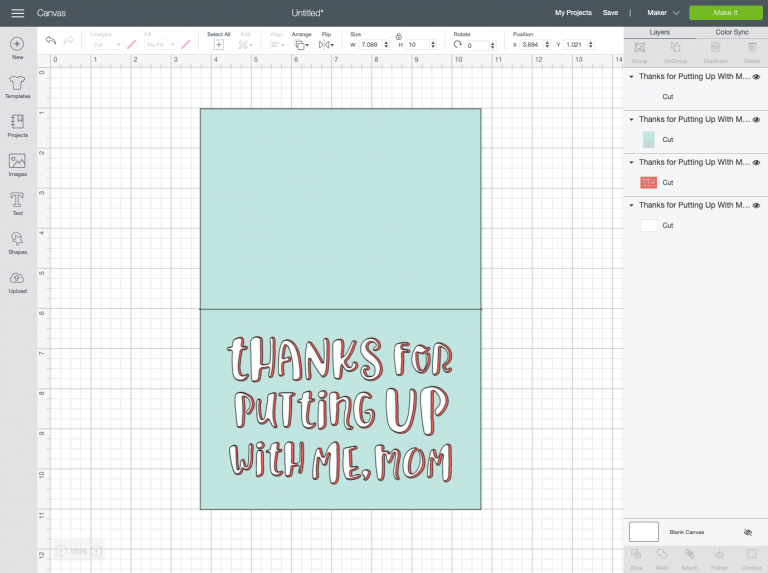The width and height of the screenshot is (768, 573).
Task: Group the selected layers
Action: [639, 52]
